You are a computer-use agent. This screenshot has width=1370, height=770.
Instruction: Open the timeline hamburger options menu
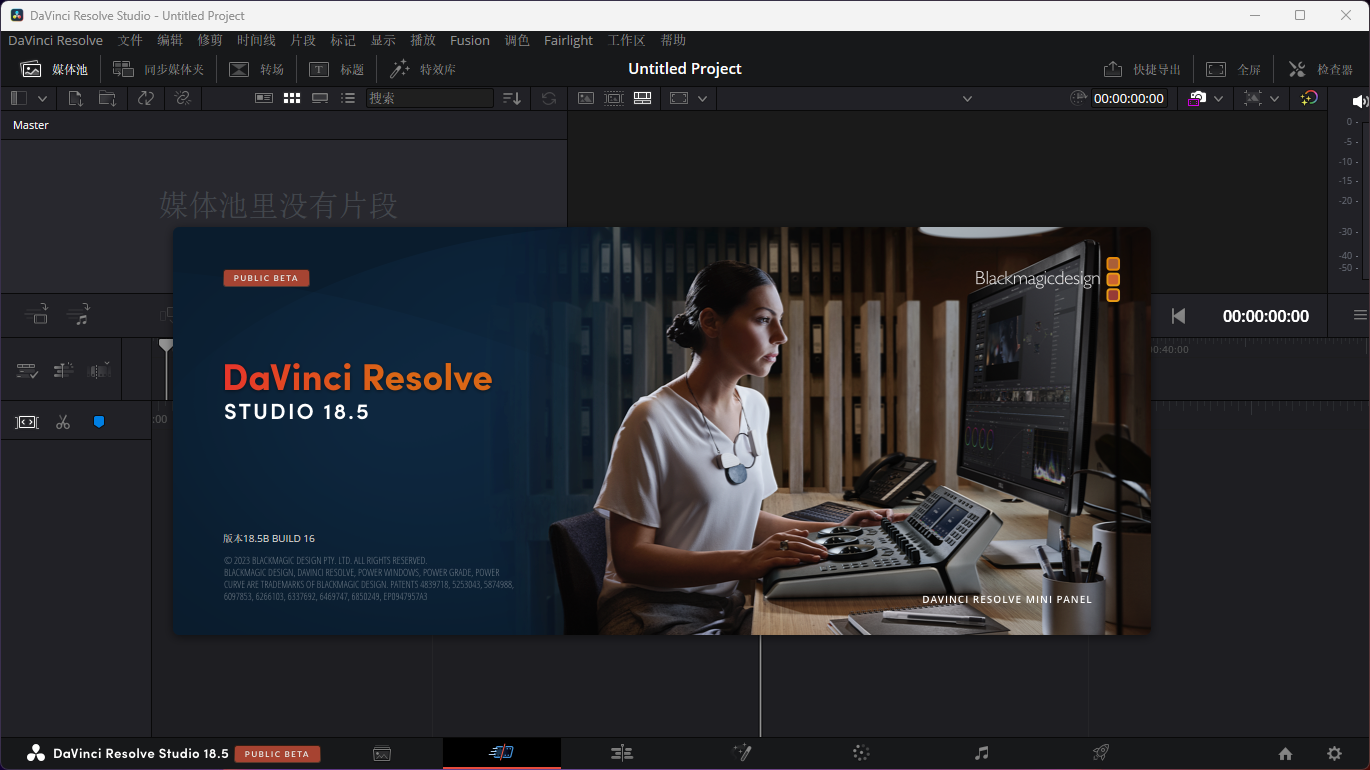1360,315
